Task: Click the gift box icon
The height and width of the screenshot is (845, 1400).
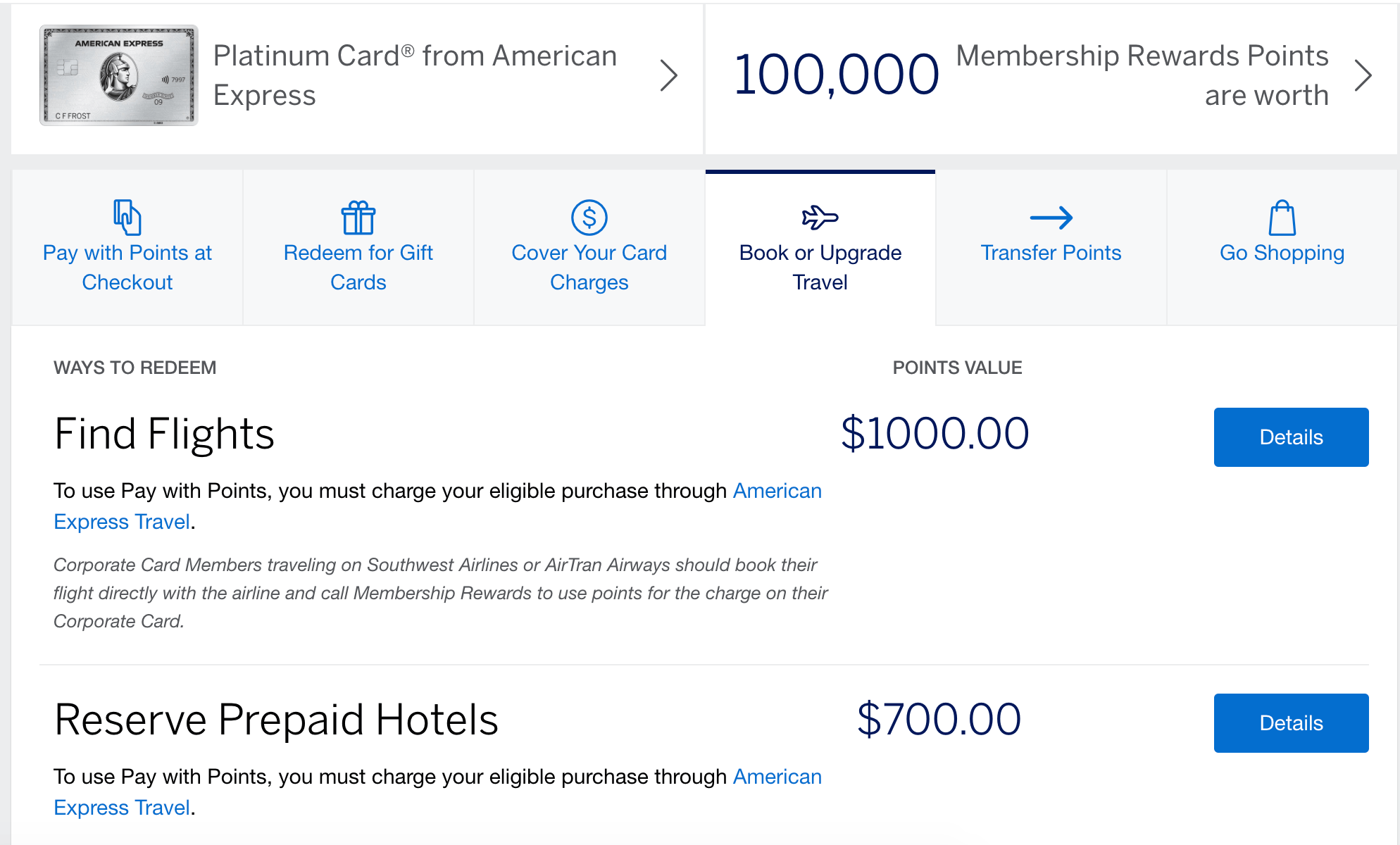Action: [358, 217]
